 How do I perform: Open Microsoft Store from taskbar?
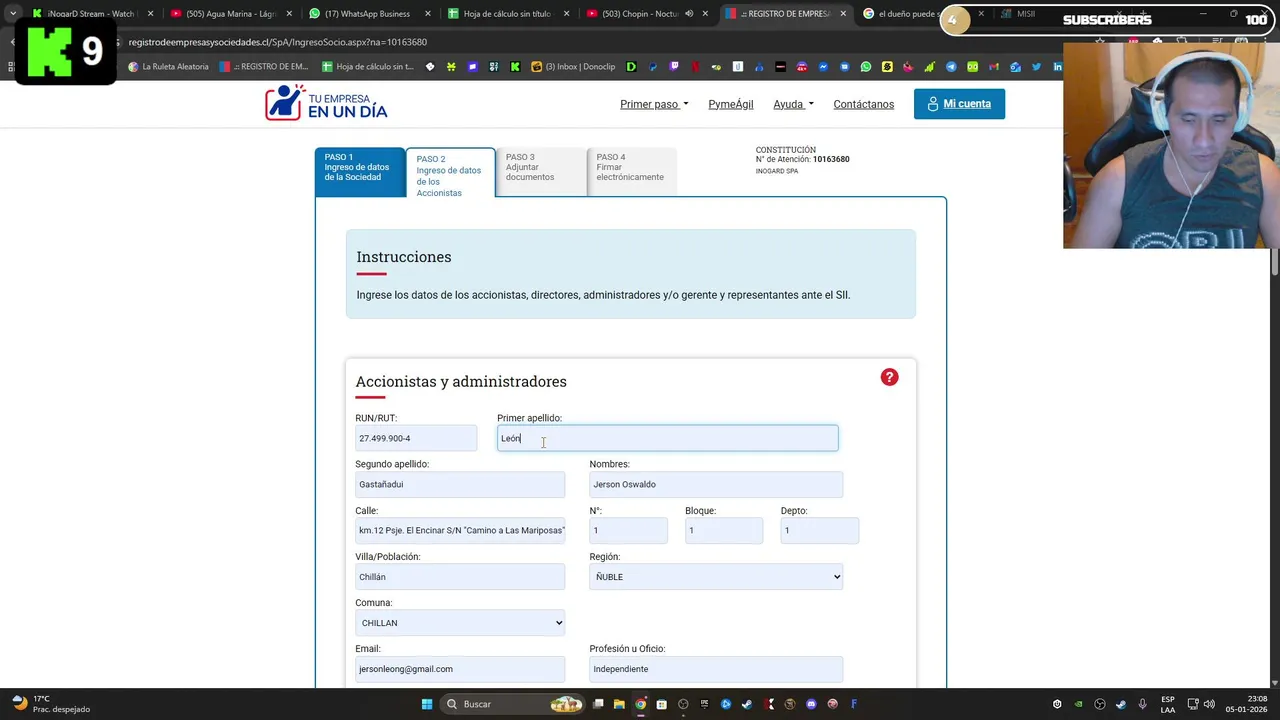[x=661, y=704]
